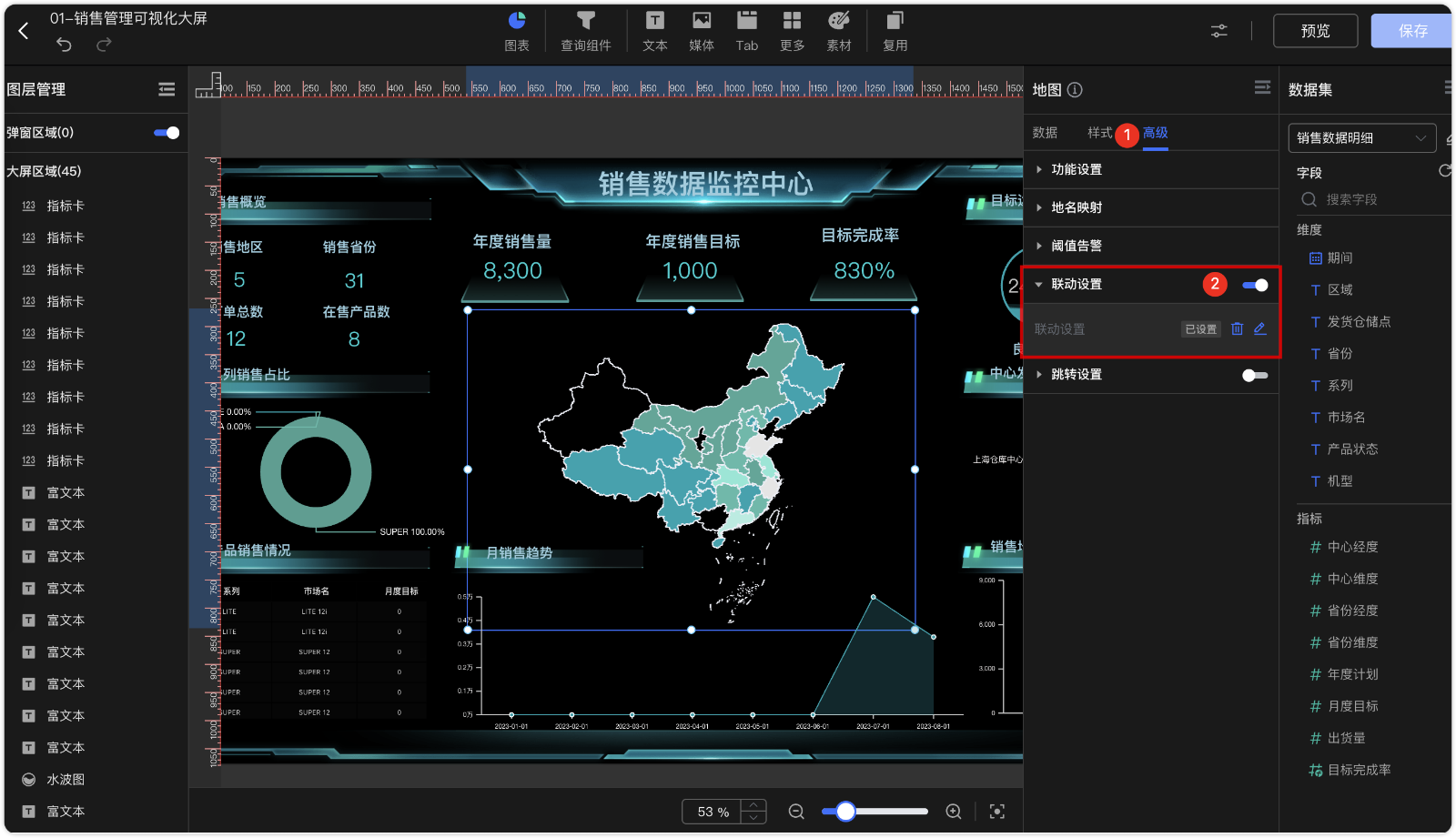Select the 出货量 metric field
This screenshot has width=1456, height=838.
tap(1346, 738)
